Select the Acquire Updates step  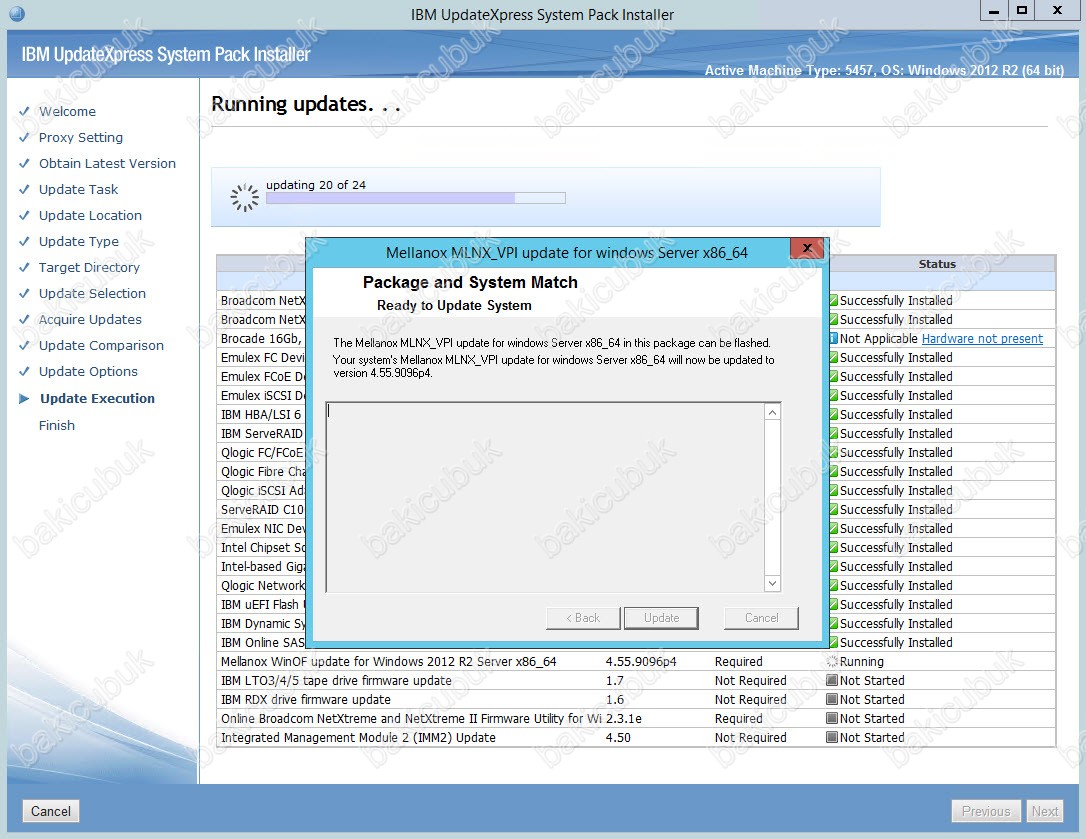(x=90, y=319)
